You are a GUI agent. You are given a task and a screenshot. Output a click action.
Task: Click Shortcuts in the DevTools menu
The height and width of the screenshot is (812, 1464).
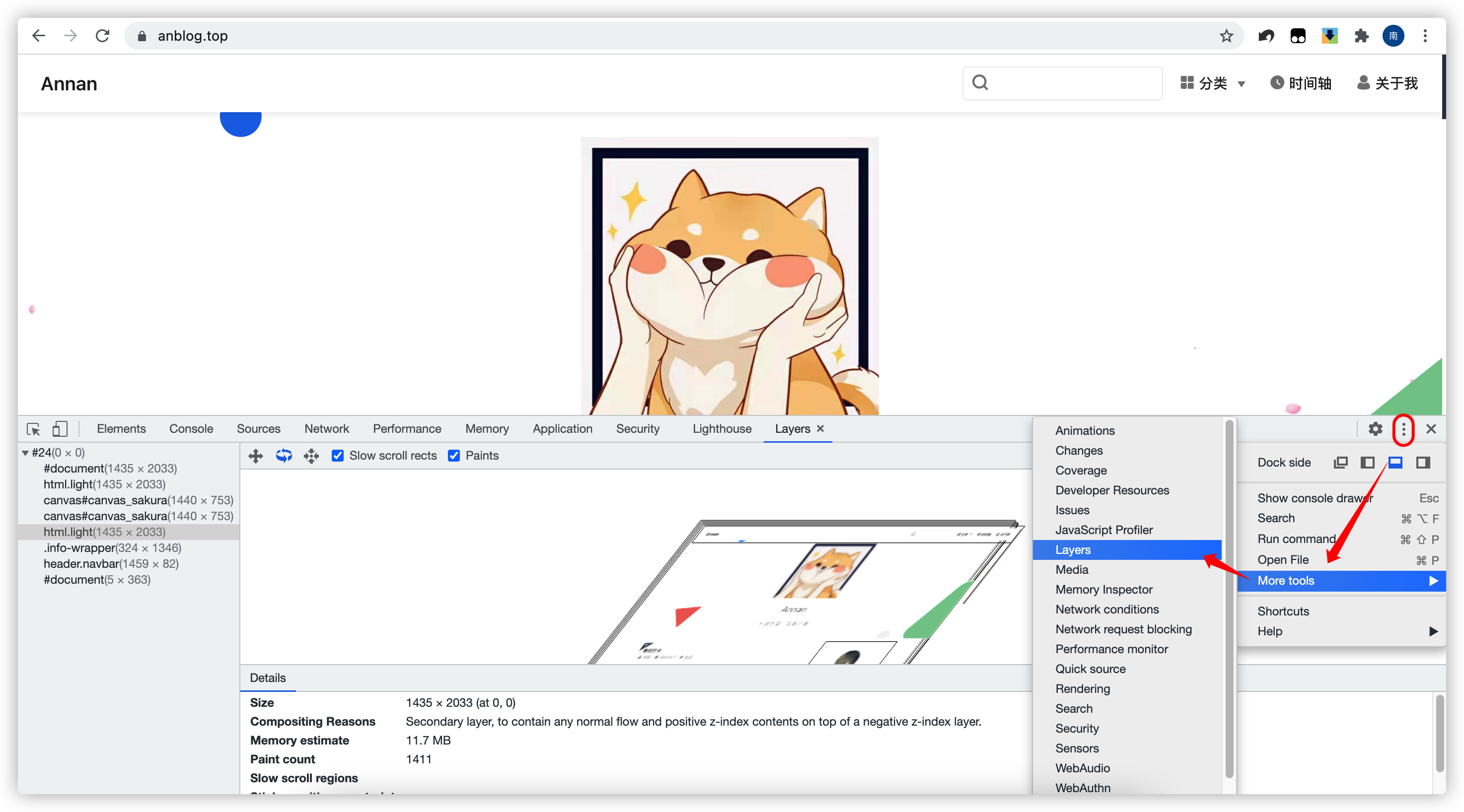tap(1283, 611)
